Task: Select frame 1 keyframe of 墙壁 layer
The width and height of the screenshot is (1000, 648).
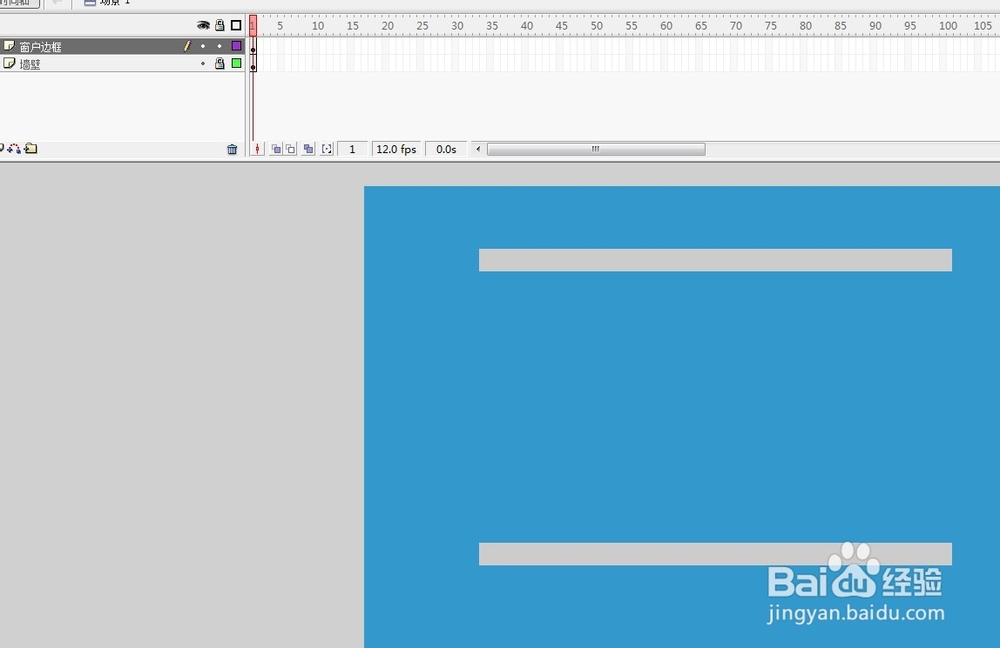Action: (253, 63)
